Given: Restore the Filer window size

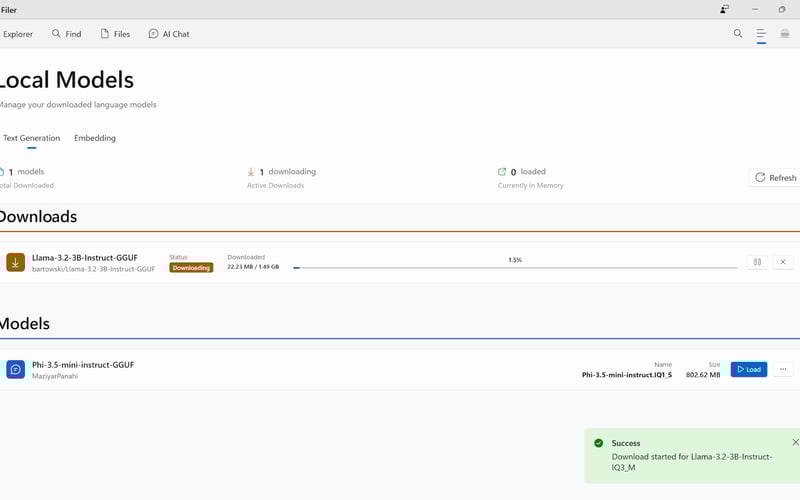Looking at the screenshot, I should [782, 9].
